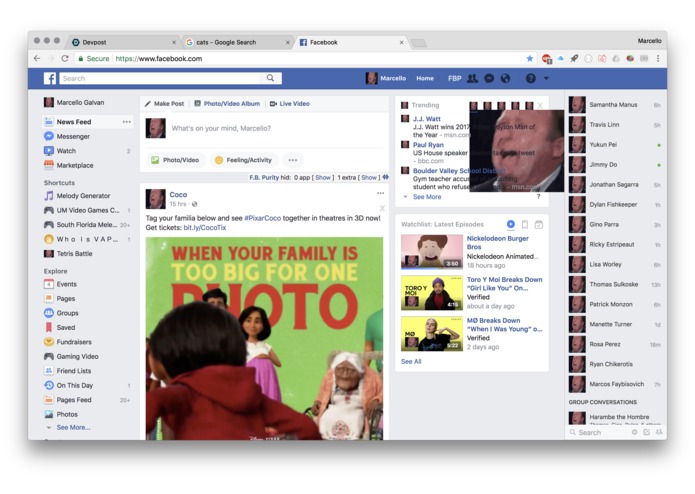The image size is (695, 494).
Task: Click Show link for 0 app hidden
Action: (x=323, y=178)
